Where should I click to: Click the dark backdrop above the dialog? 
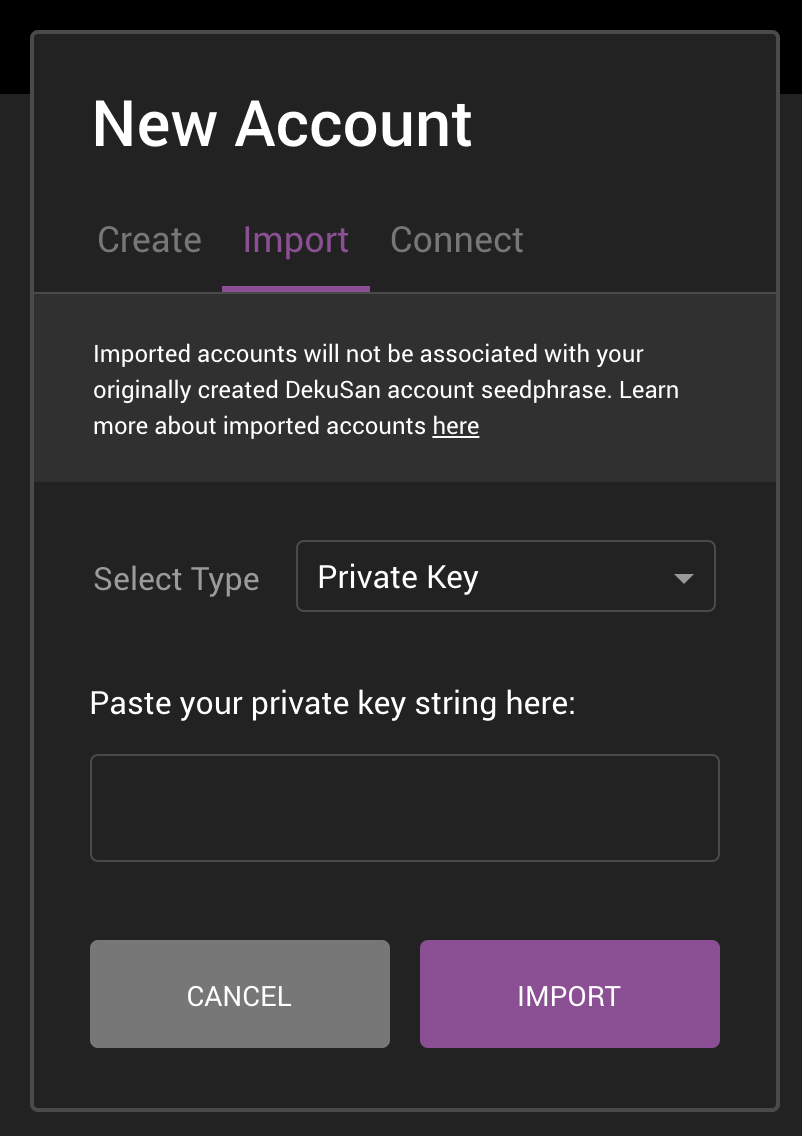400,14
